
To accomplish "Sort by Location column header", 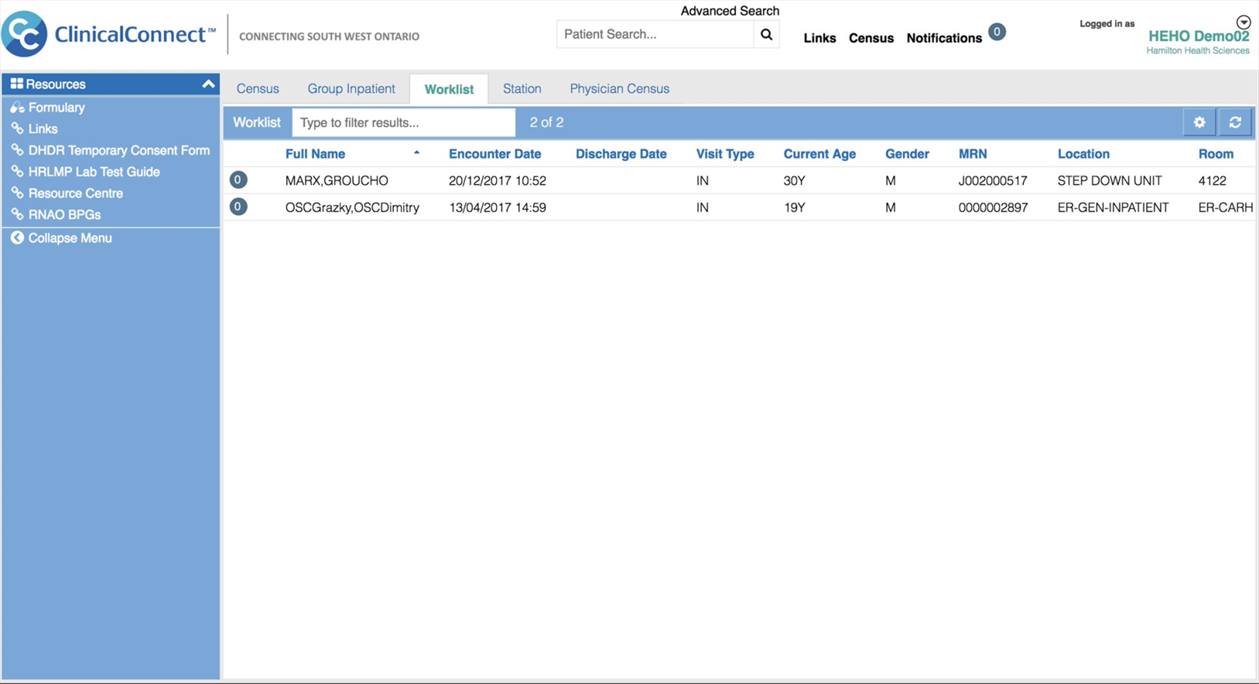I will (1084, 154).
